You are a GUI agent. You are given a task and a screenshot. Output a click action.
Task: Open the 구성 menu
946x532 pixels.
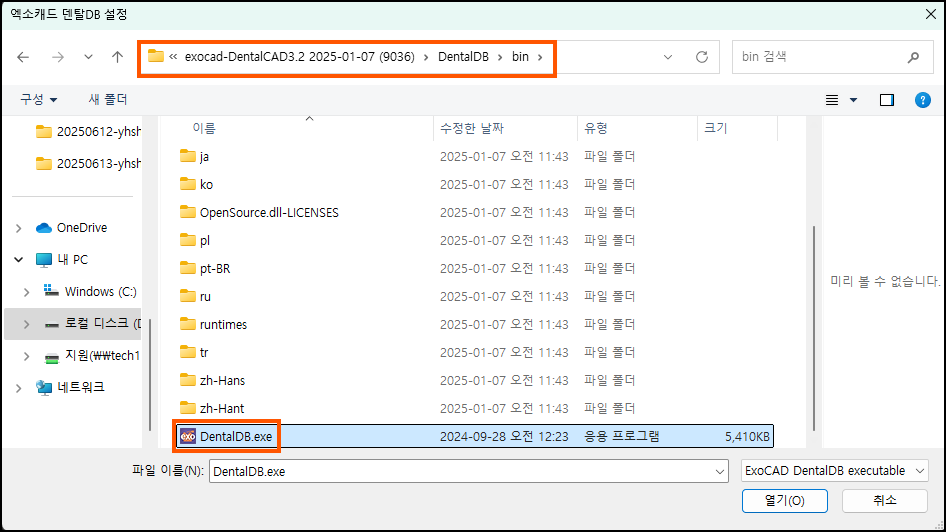click(39, 100)
